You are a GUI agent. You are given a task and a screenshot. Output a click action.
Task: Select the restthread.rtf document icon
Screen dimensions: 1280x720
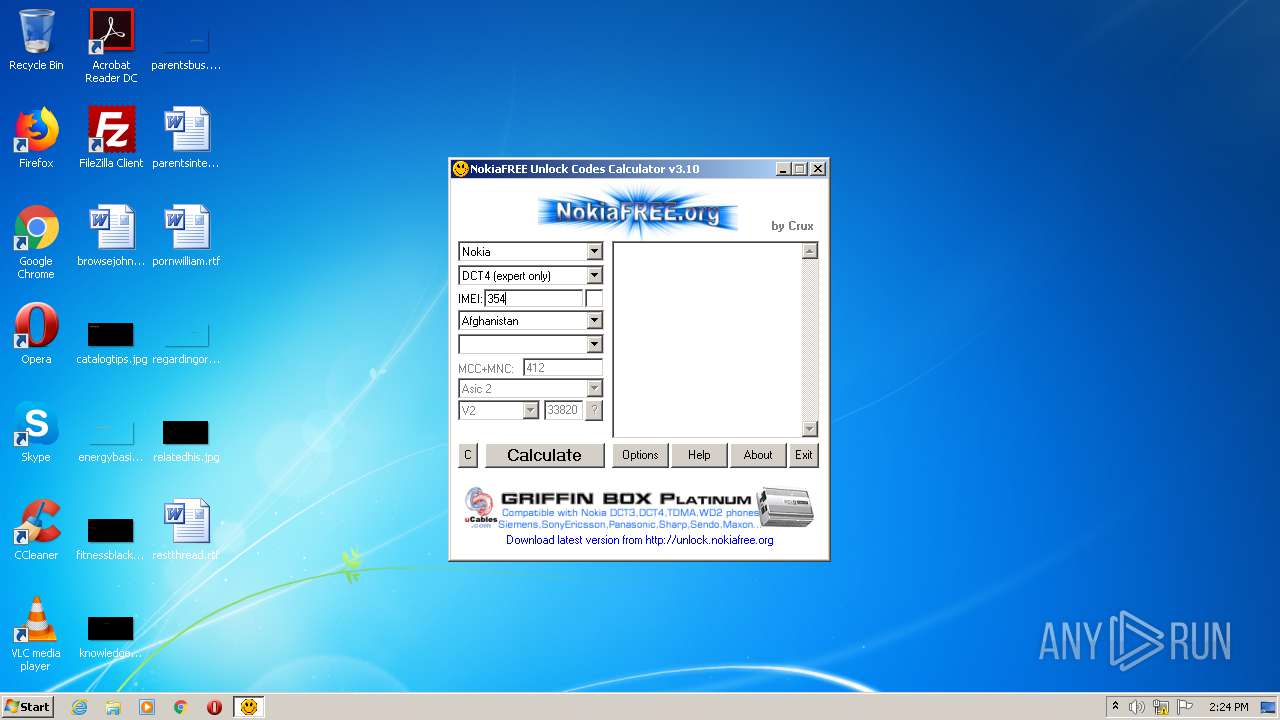186,530
